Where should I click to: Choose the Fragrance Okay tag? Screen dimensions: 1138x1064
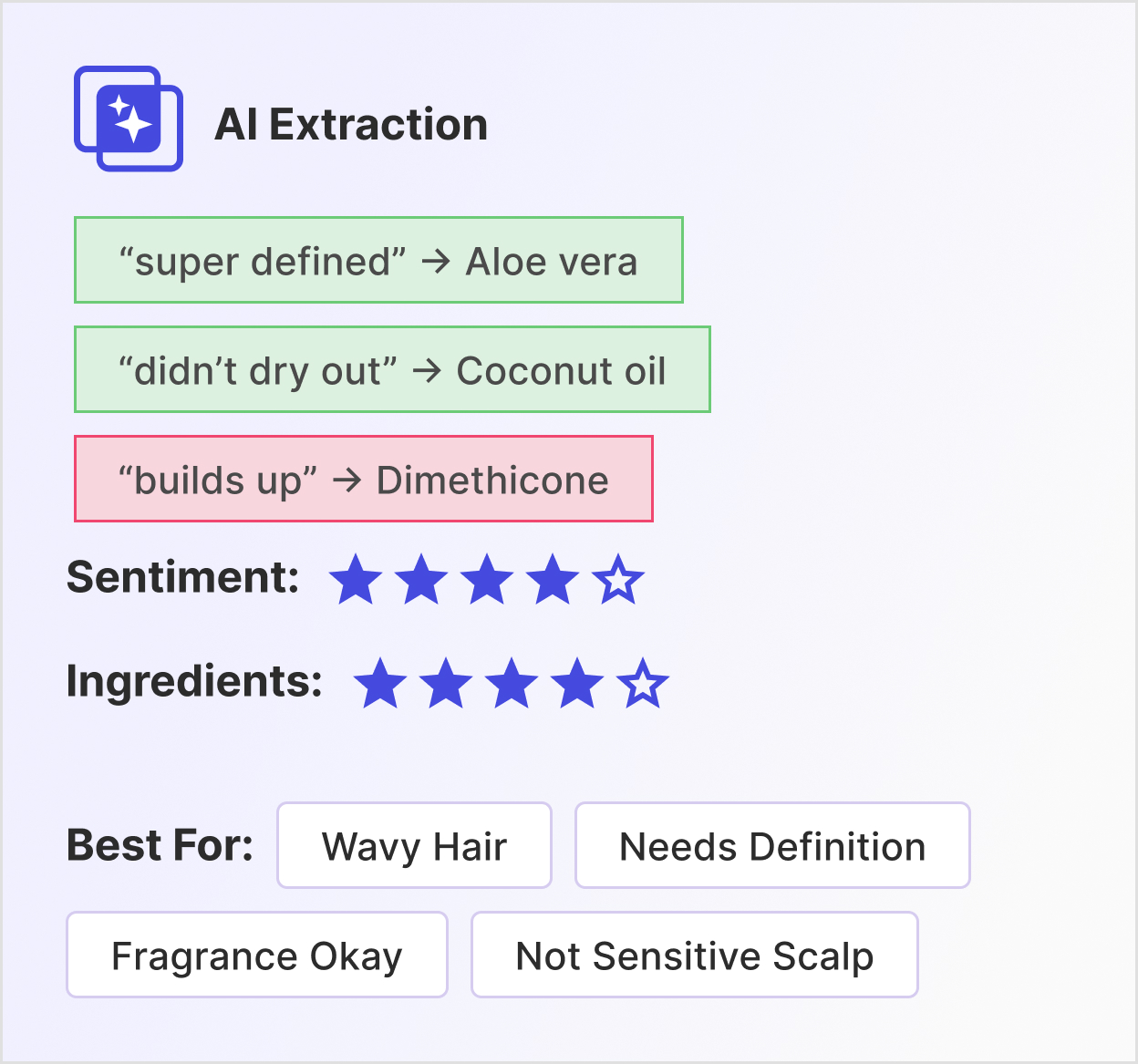tap(256, 955)
